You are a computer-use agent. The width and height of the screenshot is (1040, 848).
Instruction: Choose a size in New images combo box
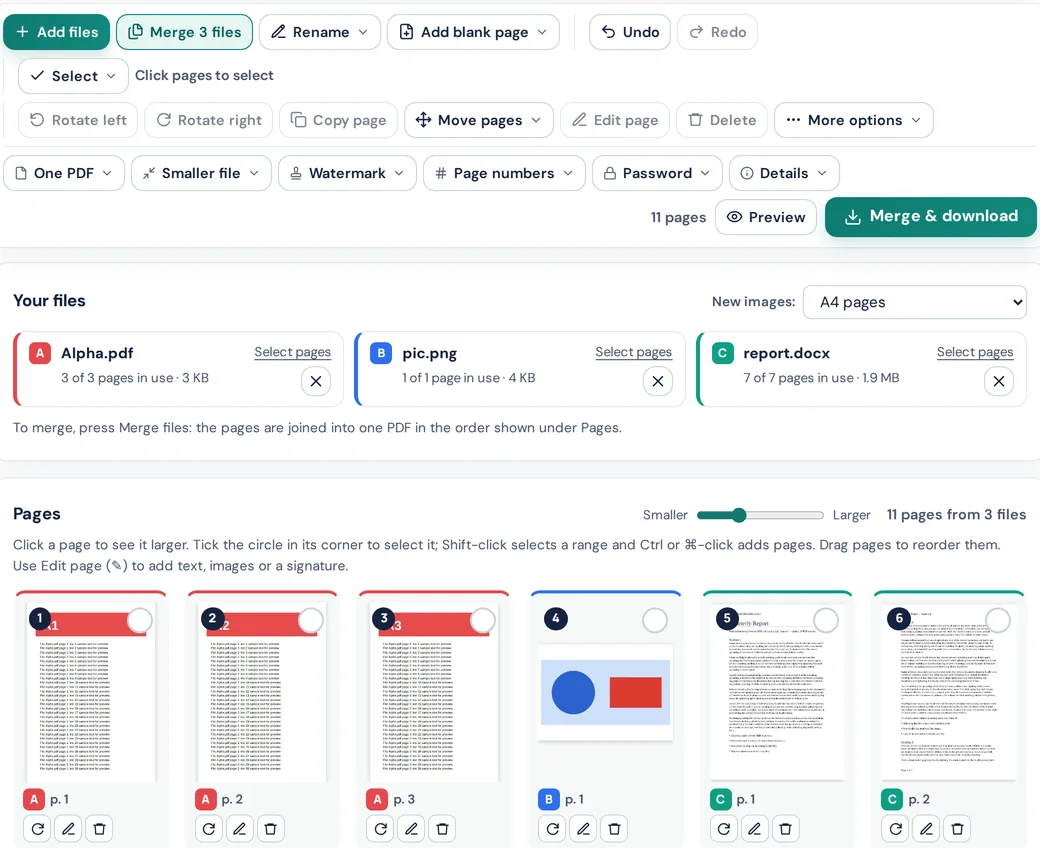[x=915, y=302]
